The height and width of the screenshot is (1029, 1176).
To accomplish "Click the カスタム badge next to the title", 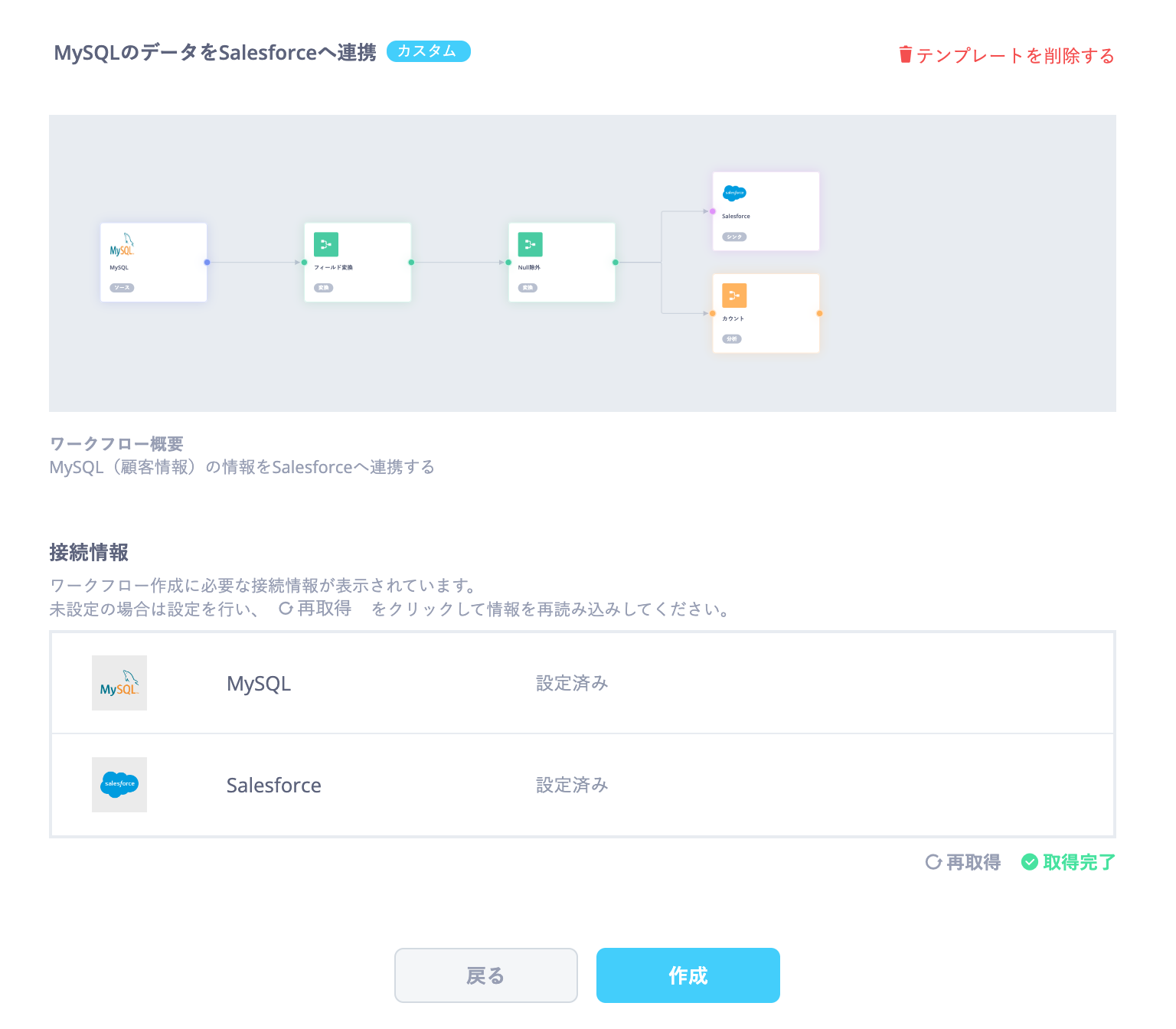I will coord(428,51).
